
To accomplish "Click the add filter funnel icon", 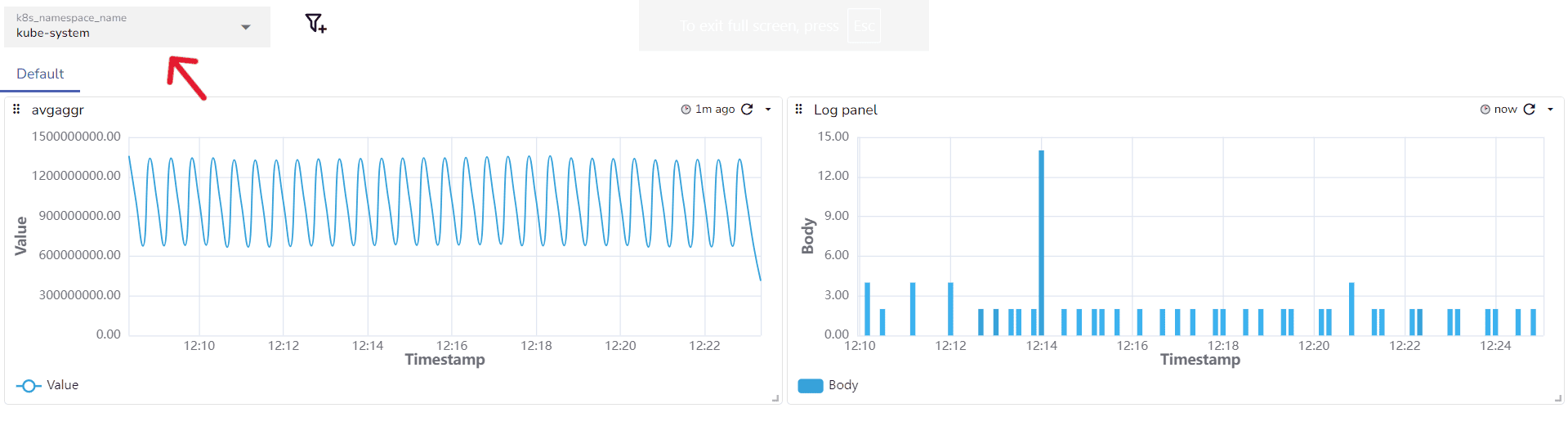I will (315, 24).
